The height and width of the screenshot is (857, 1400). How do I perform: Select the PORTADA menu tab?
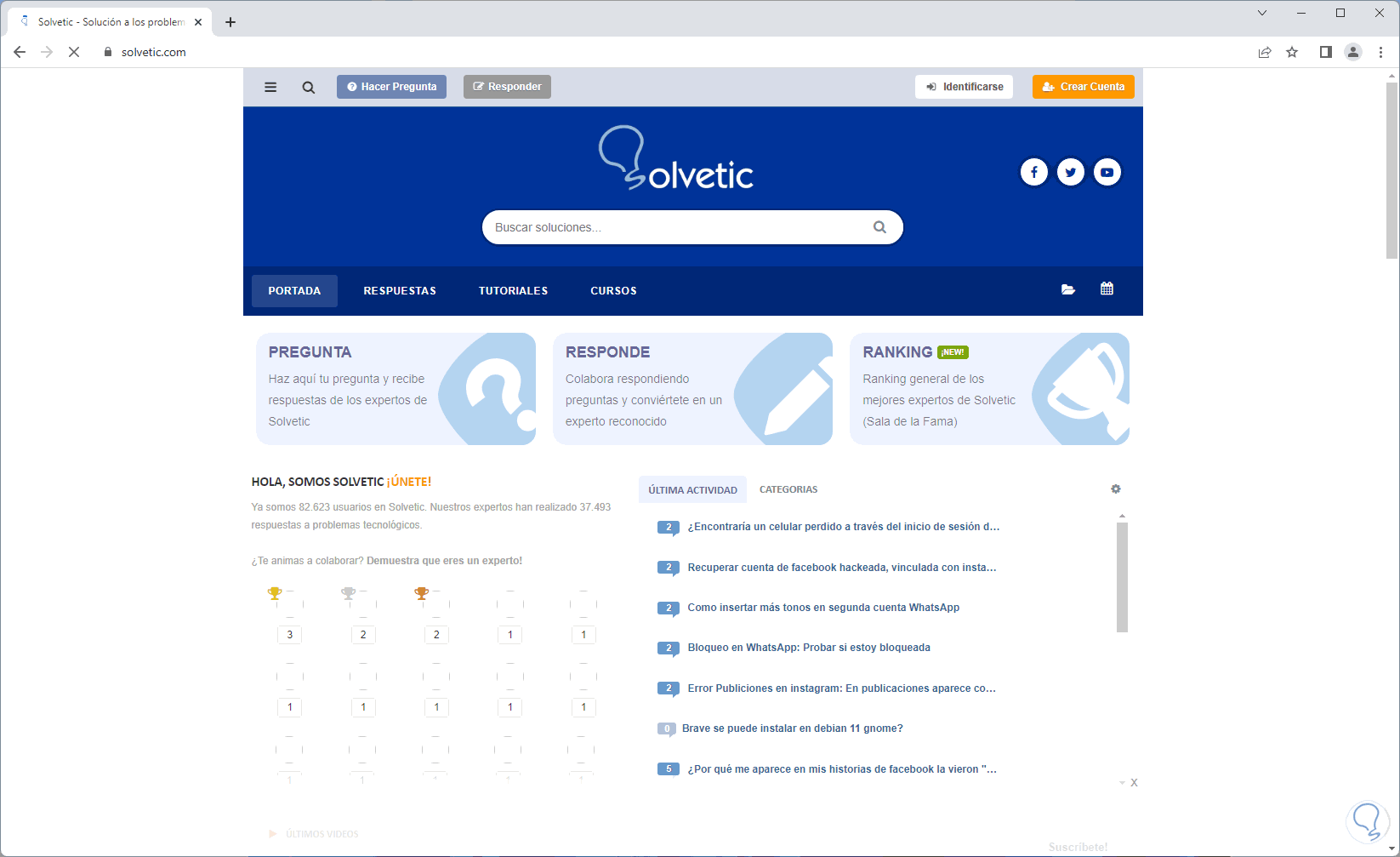(x=294, y=290)
